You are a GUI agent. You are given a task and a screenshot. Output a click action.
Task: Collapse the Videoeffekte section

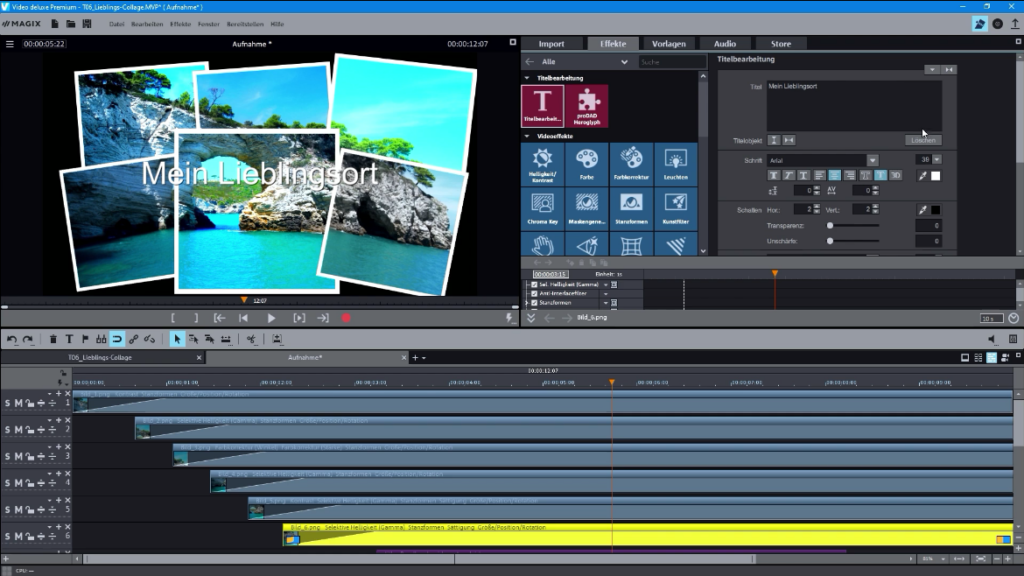(527, 135)
